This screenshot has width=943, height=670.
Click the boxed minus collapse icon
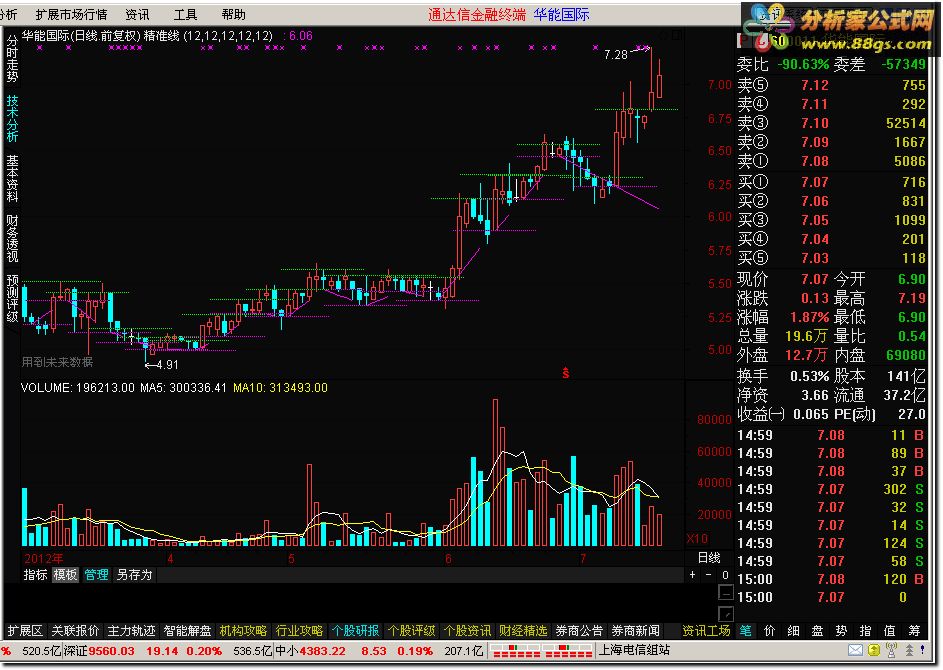(726, 593)
